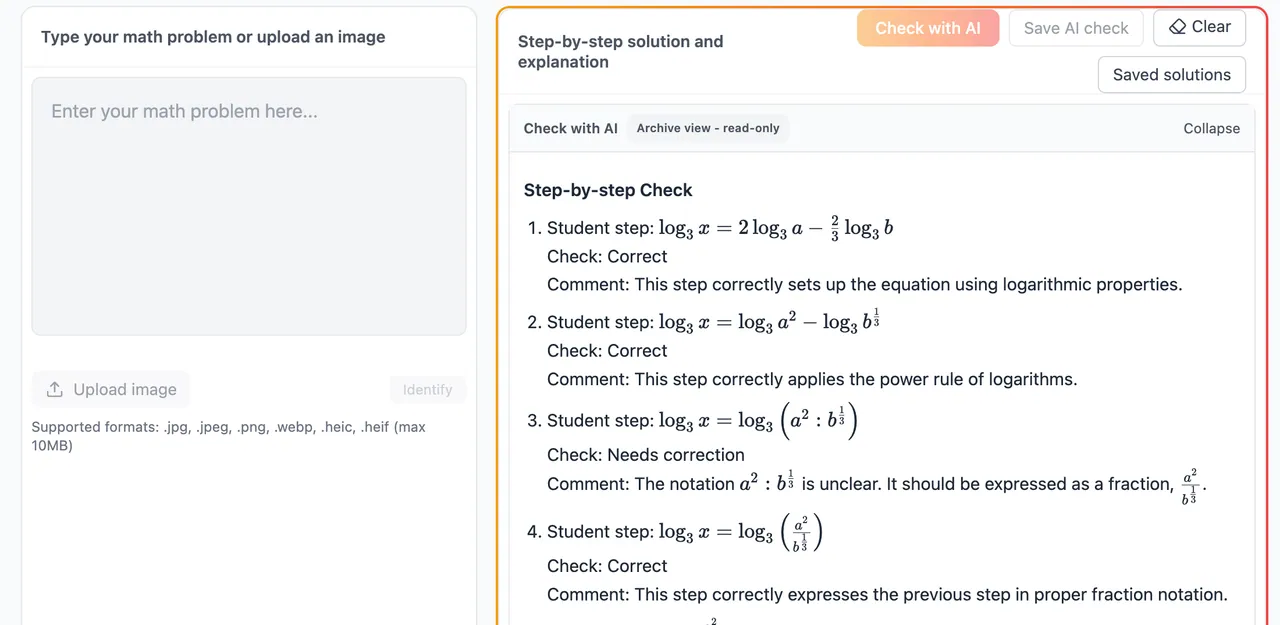Click the comment about the power rule

point(812,379)
